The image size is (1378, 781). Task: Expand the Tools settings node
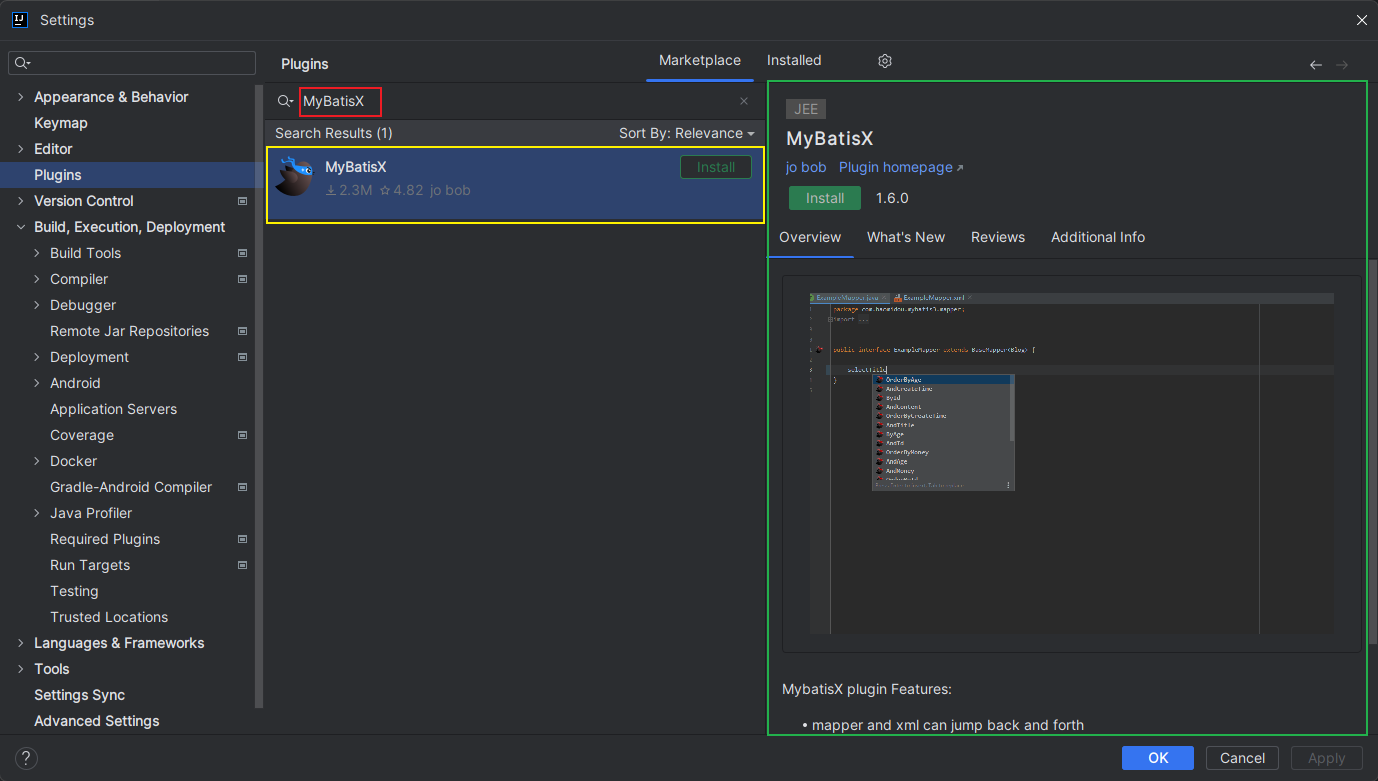pyautogui.click(x=21, y=669)
